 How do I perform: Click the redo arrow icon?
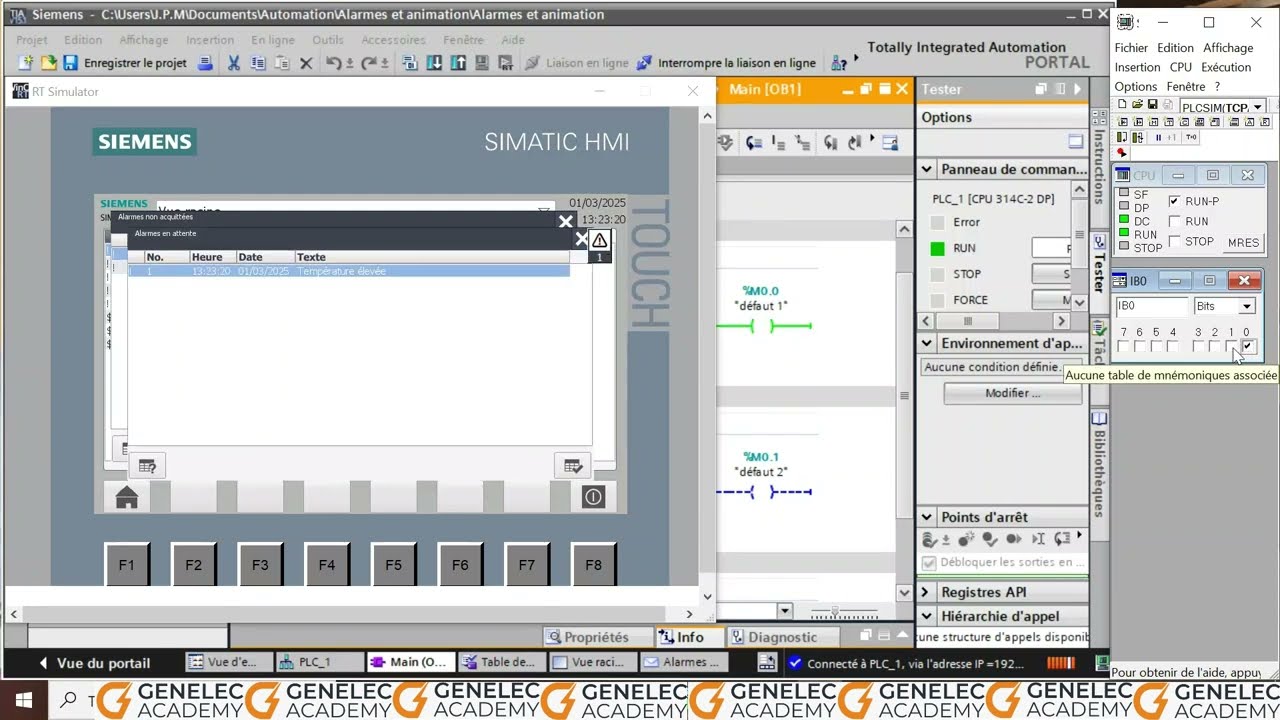tap(369, 63)
